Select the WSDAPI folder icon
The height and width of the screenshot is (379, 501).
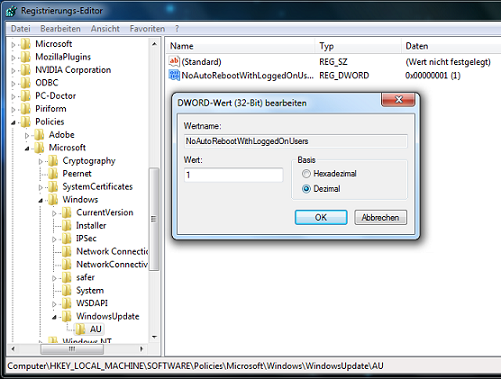click(67, 304)
